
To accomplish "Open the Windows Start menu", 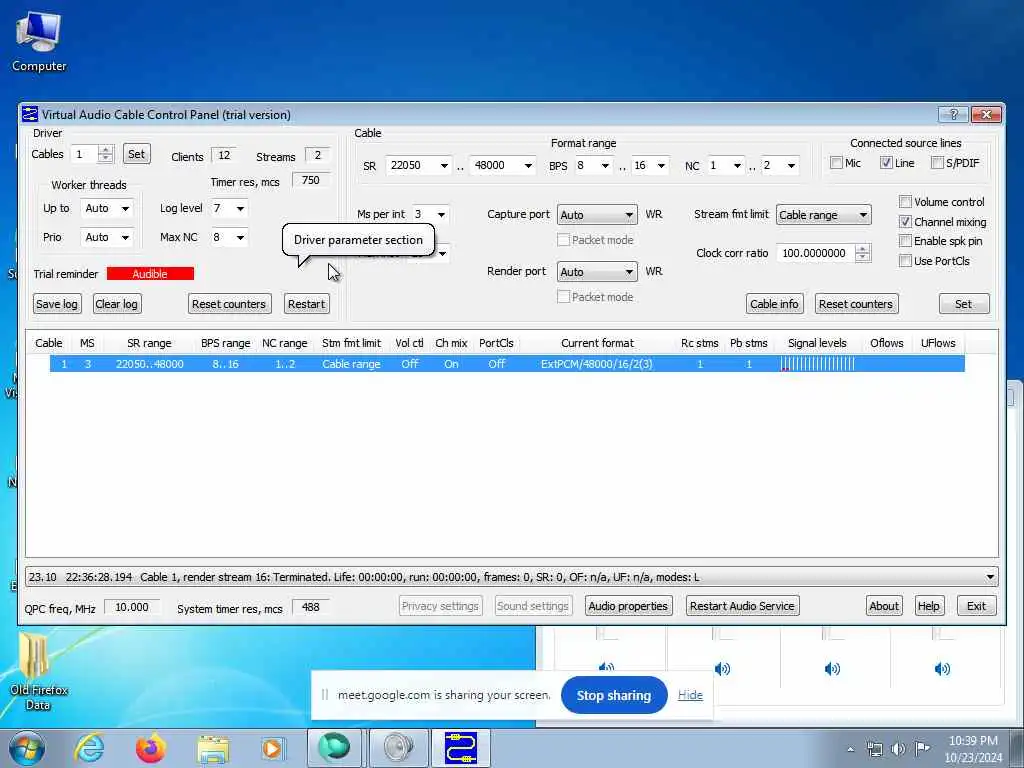I will 27,748.
